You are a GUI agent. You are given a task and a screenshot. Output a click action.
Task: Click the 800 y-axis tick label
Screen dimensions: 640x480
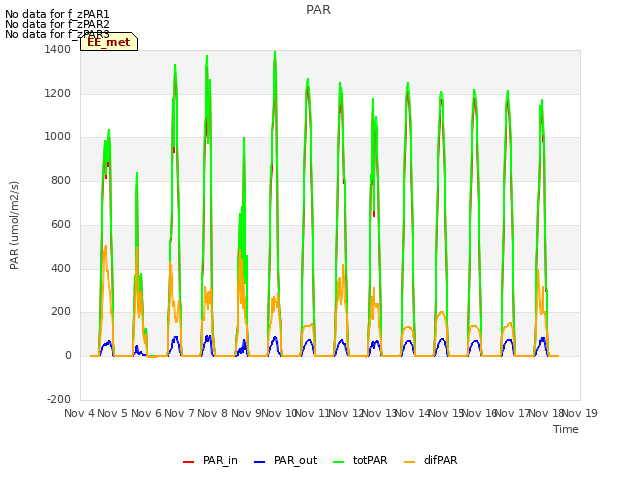point(61,180)
